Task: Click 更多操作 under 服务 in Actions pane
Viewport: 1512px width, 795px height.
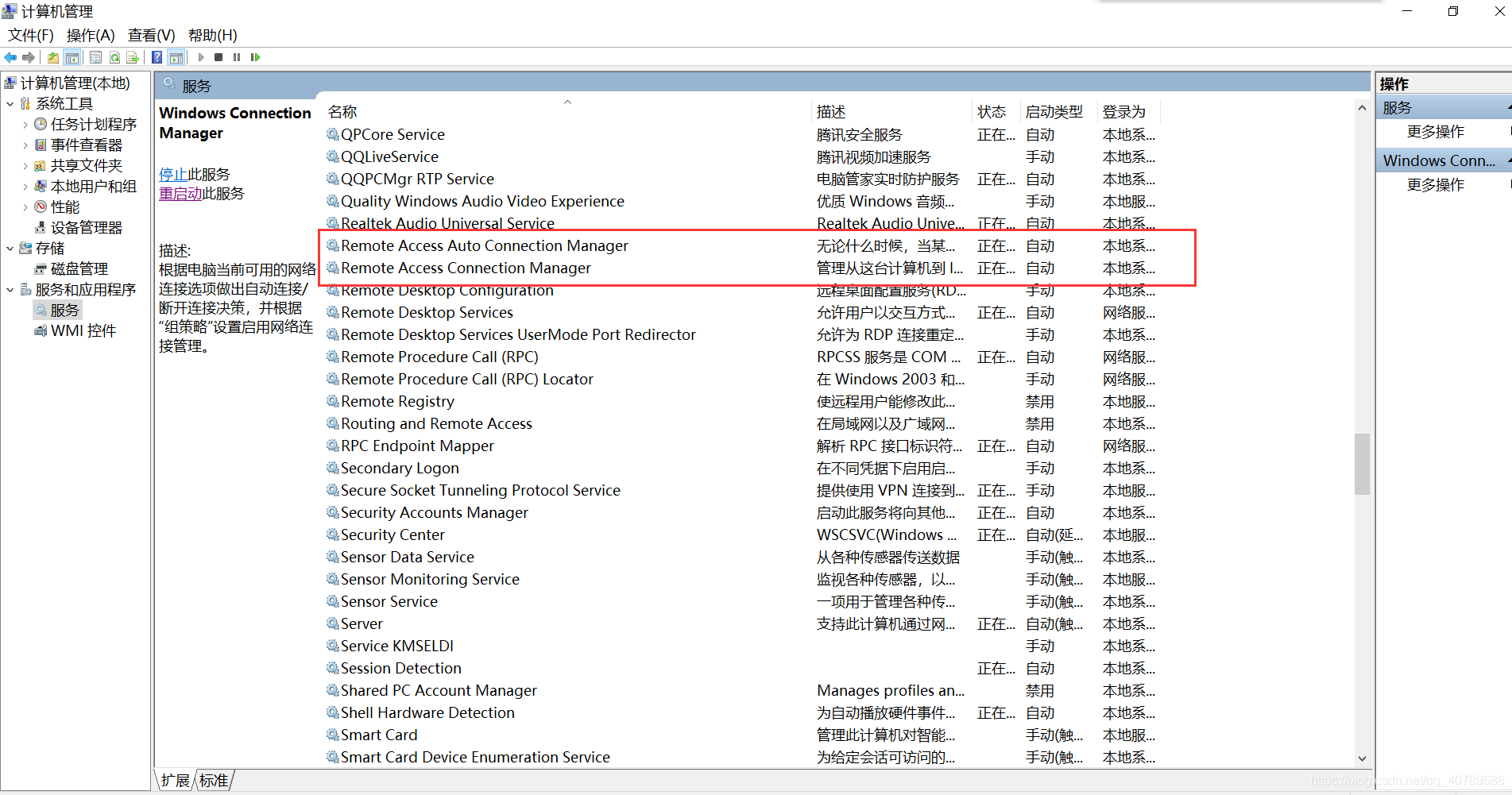Action: tap(1435, 131)
